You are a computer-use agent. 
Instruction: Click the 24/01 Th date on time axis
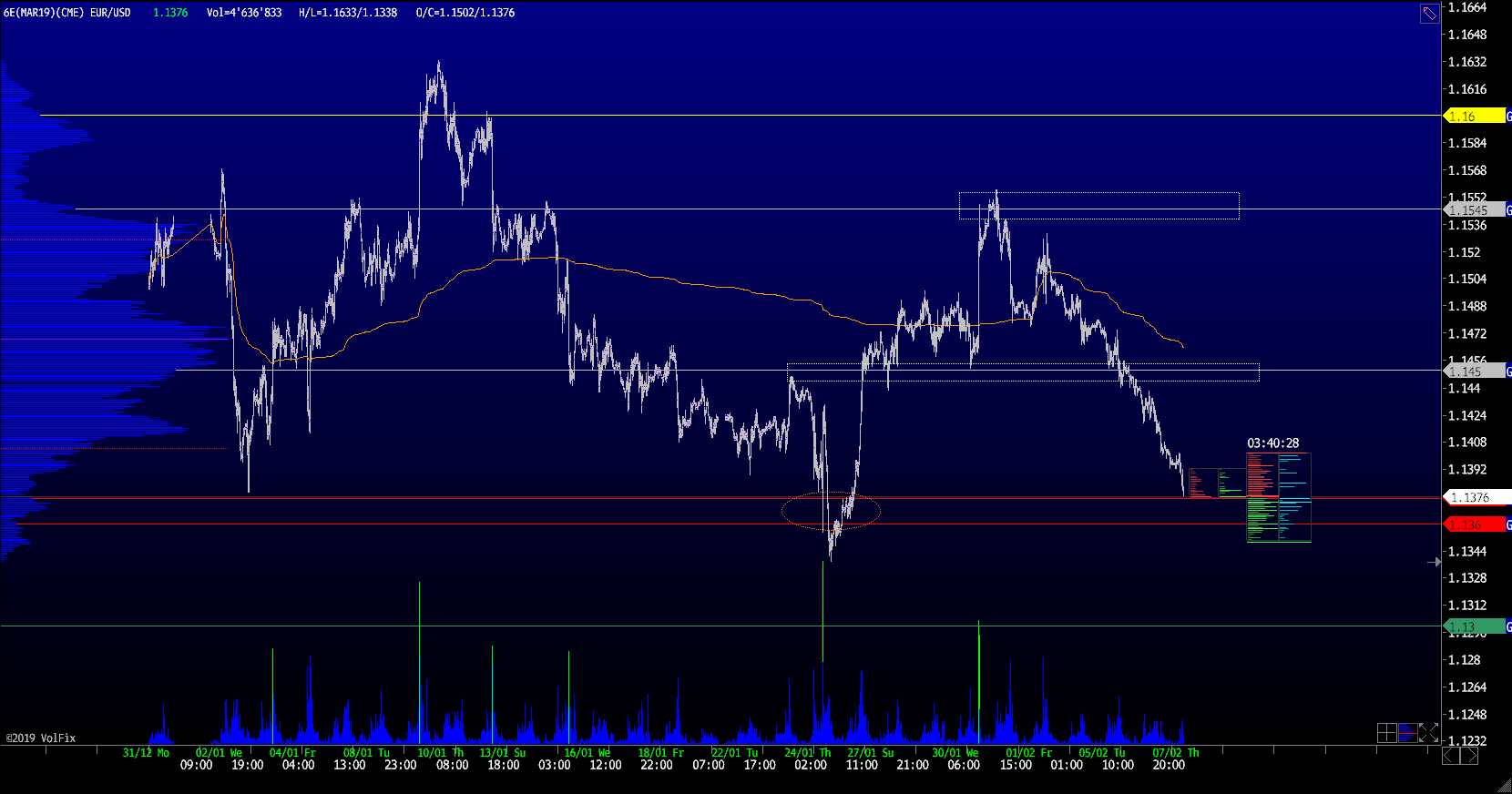(x=807, y=752)
